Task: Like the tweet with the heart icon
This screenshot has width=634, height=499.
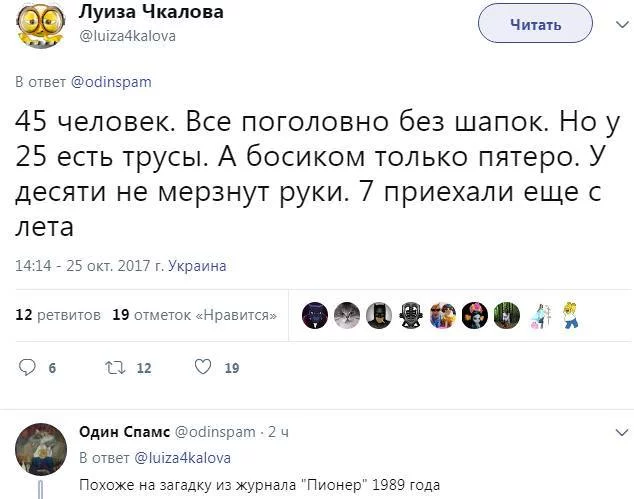Action: click(203, 367)
